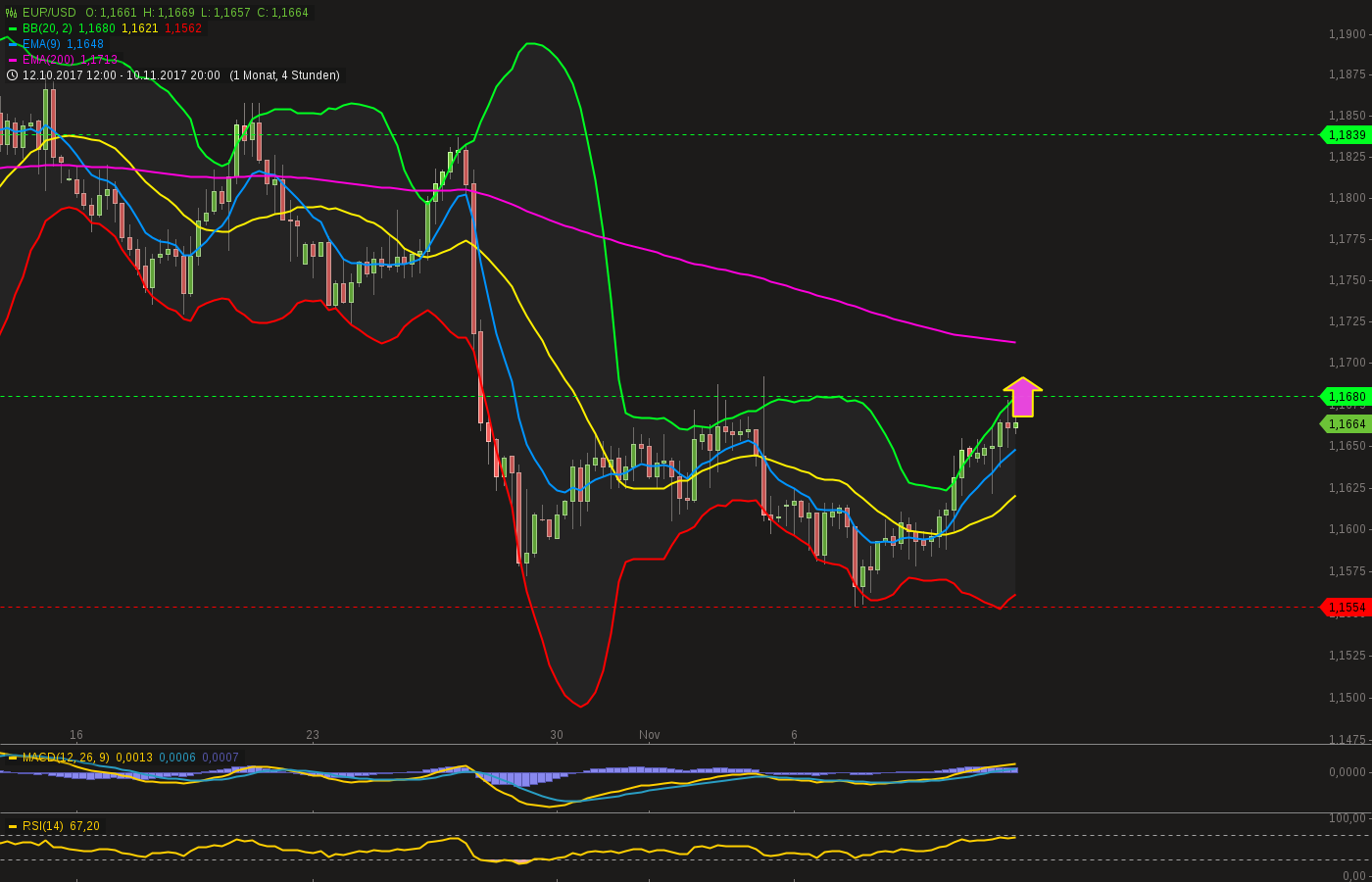Click the high price H: 1,1669
Viewport: 1372px width, 882px height.
(169, 13)
